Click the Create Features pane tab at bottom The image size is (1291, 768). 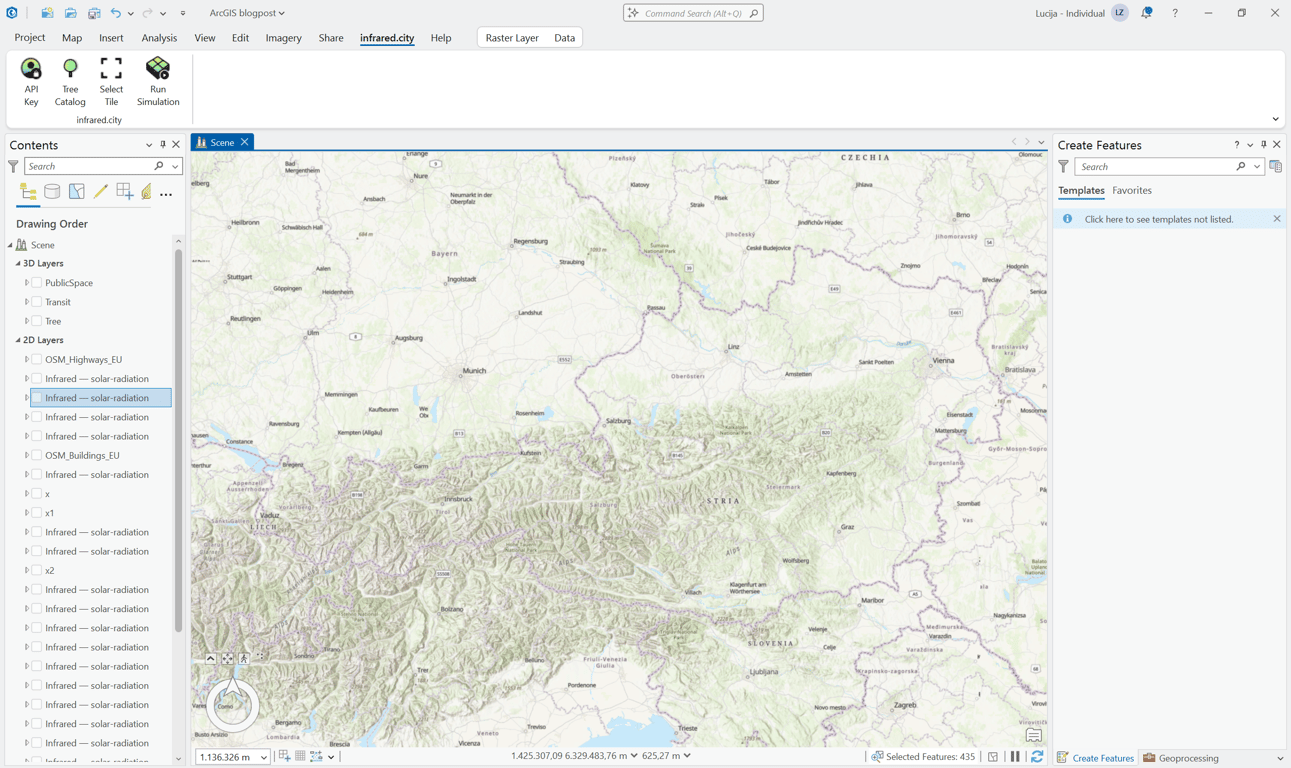pyautogui.click(x=1096, y=758)
